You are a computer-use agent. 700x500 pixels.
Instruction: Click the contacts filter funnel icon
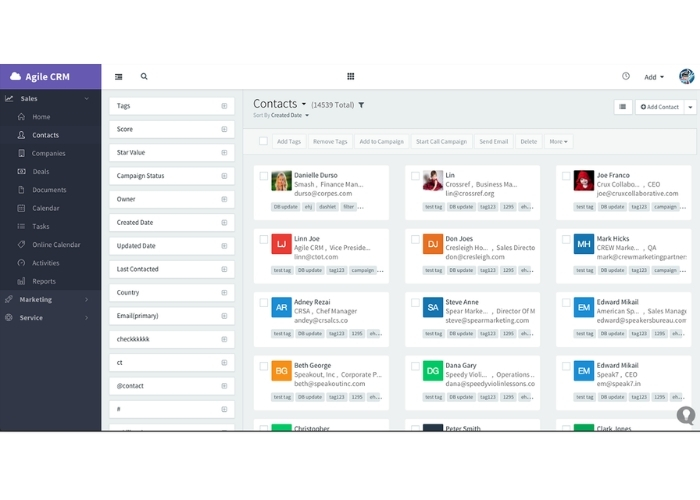click(361, 105)
